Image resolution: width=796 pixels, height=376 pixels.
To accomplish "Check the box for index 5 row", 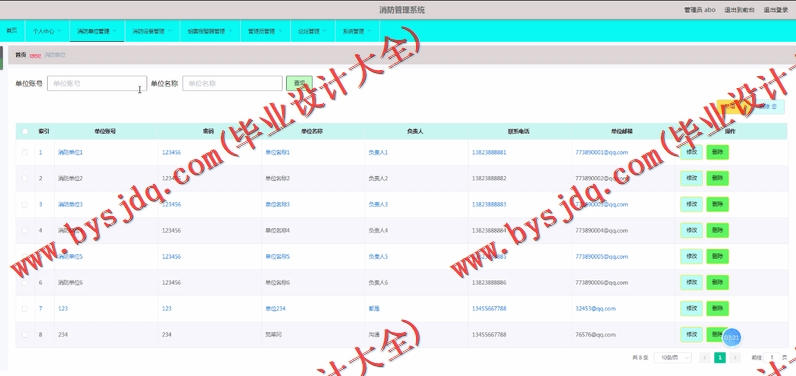I will pyautogui.click(x=25, y=256).
